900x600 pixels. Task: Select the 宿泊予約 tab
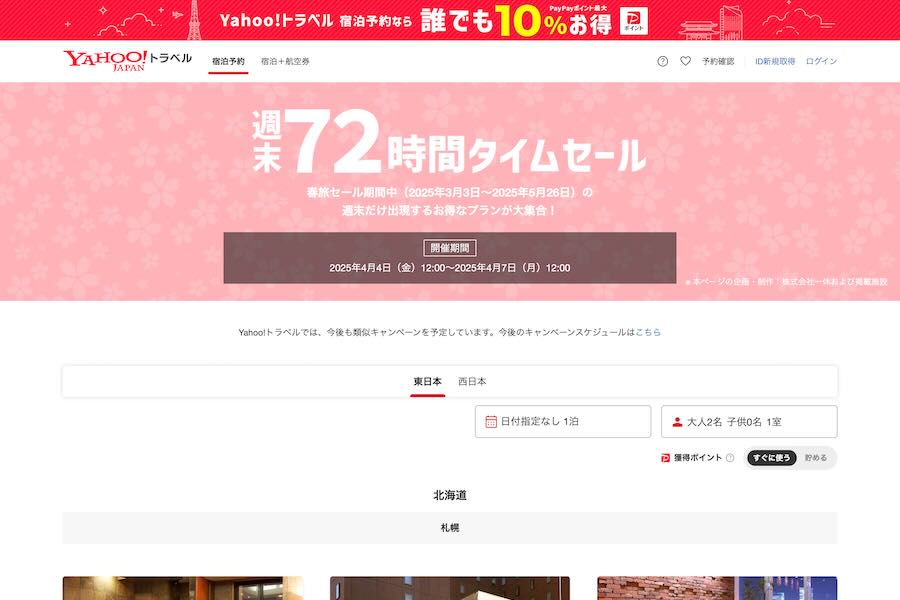tap(228, 61)
